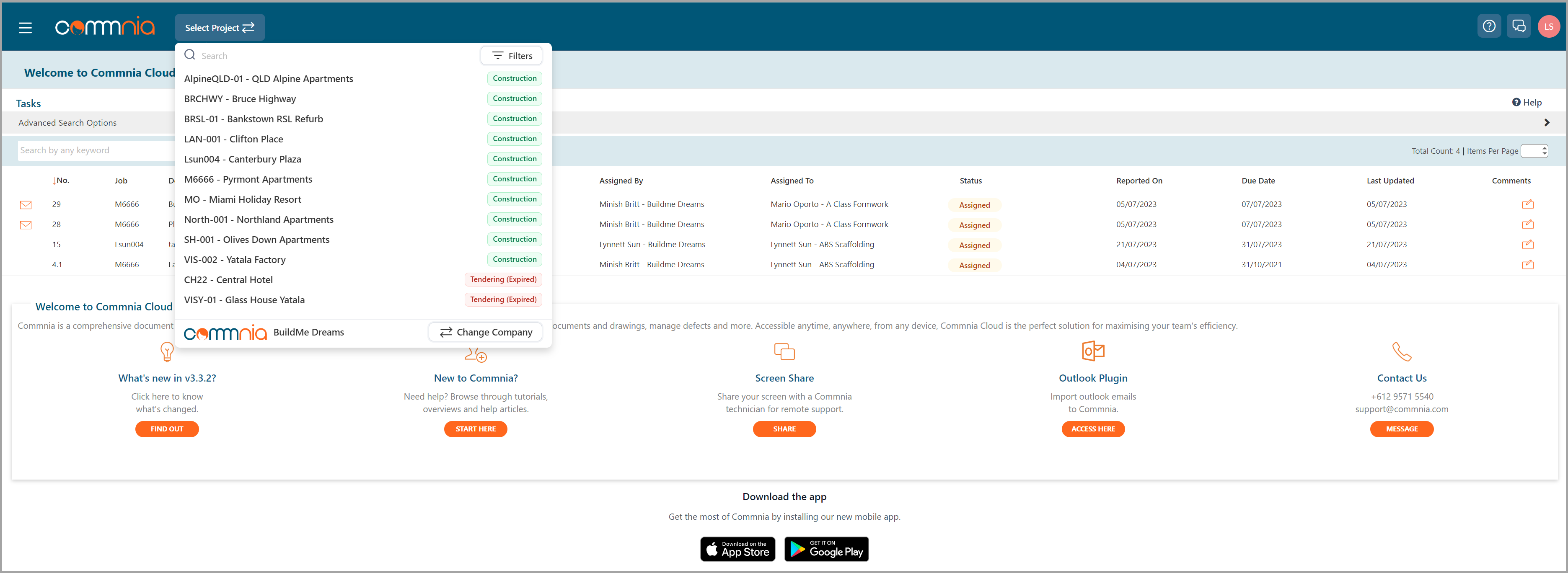
Task: Click the Contact Us phone icon
Action: pyautogui.click(x=1402, y=351)
